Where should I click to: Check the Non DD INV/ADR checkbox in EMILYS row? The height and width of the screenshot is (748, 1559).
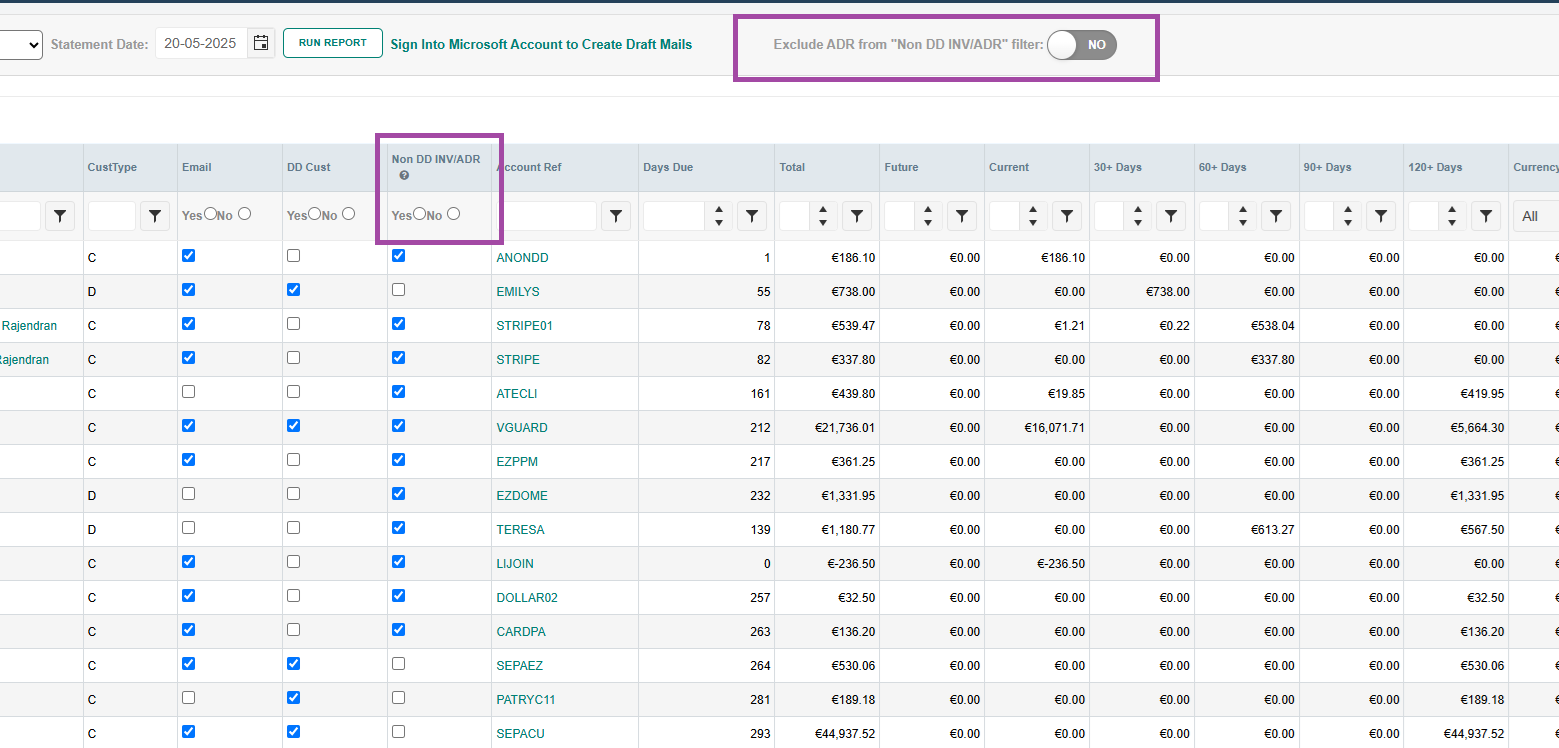tap(399, 290)
